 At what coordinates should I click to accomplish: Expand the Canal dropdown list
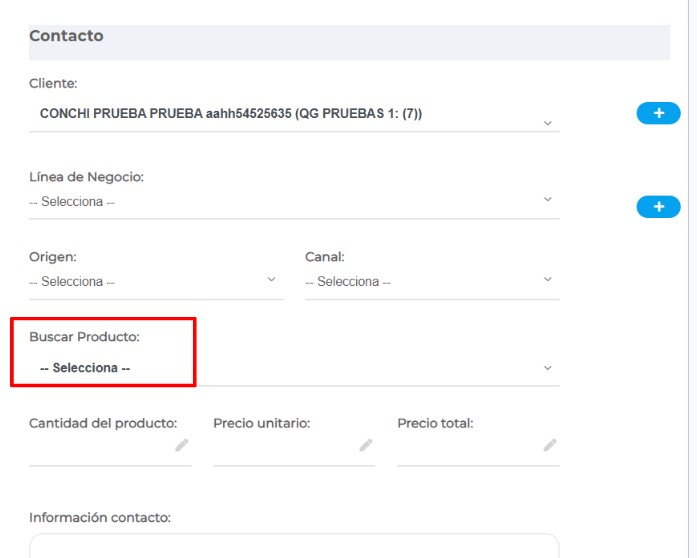tap(431, 282)
